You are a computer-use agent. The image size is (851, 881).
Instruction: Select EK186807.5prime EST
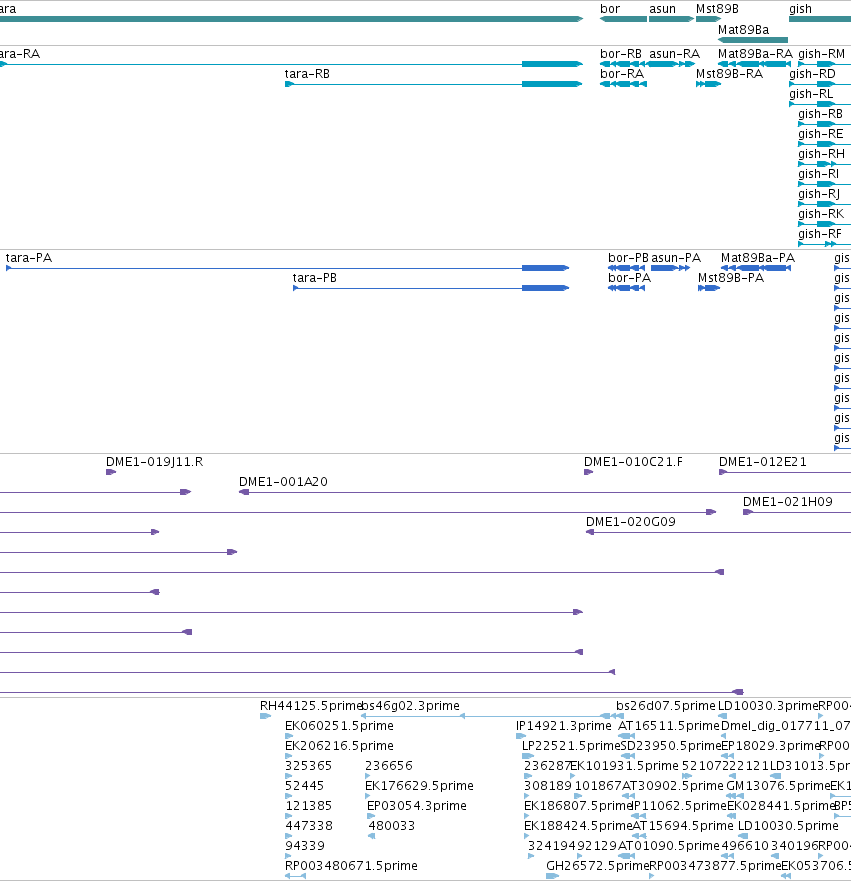click(527, 816)
